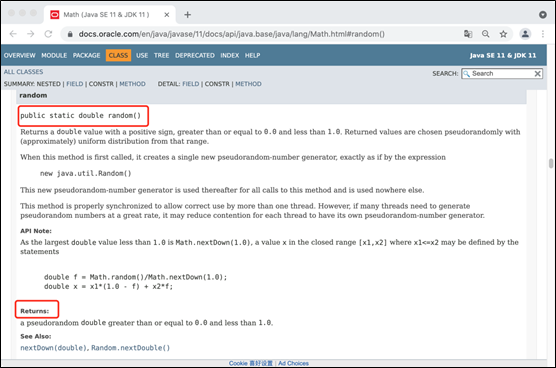Click the 'SUMMARY: NESTED' label text
556x368 pixels.
(x=32, y=84)
